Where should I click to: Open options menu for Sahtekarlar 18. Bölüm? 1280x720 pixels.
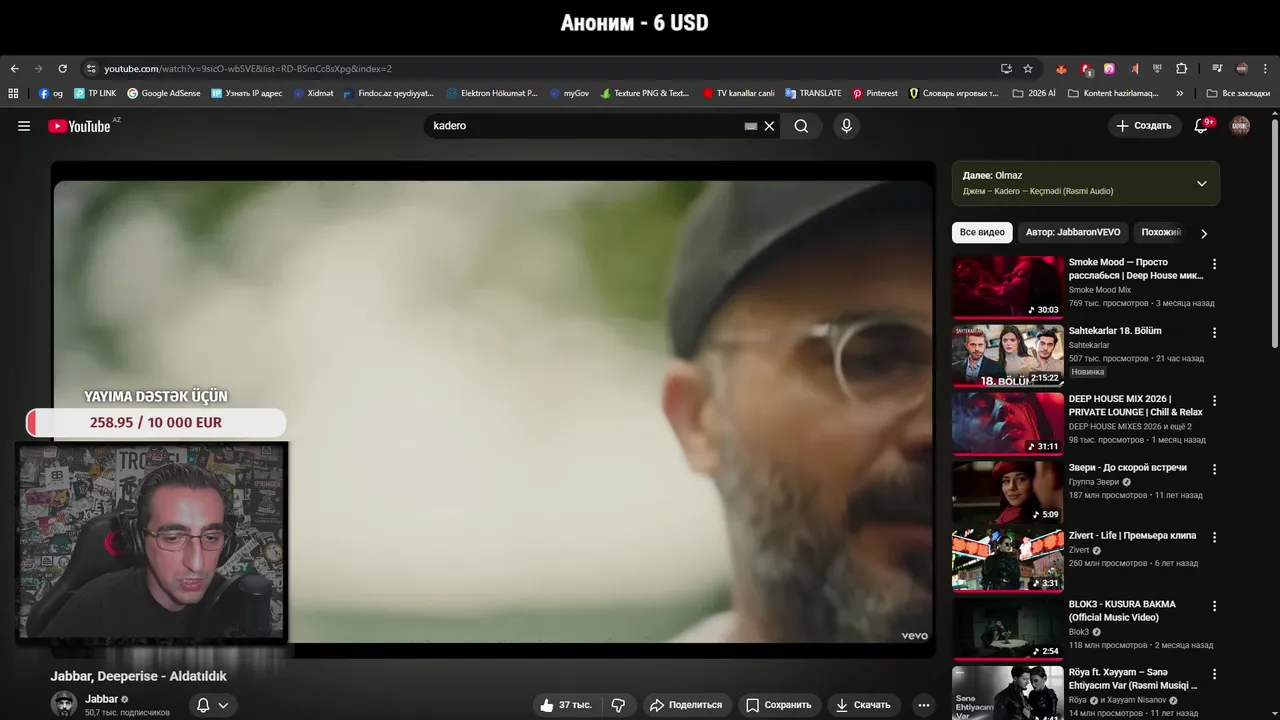pyautogui.click(x=1215, y=332)
